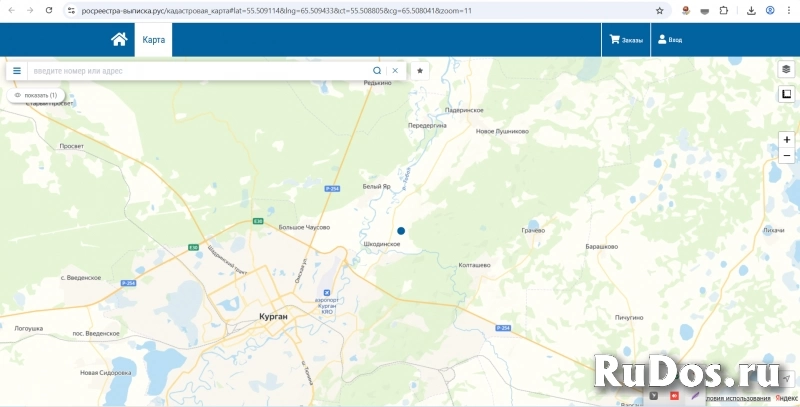Viewport: 800px width, 407px height.
Task: Reload the page in the browser
Action: point(48,10)
